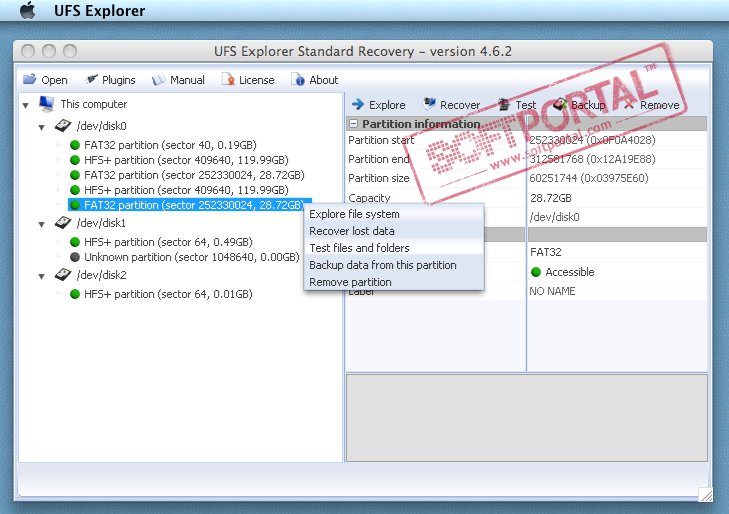The height and width of the screenshot is (514, 729).
Task: Click the License toolbar label
Action: coord(257,80)
